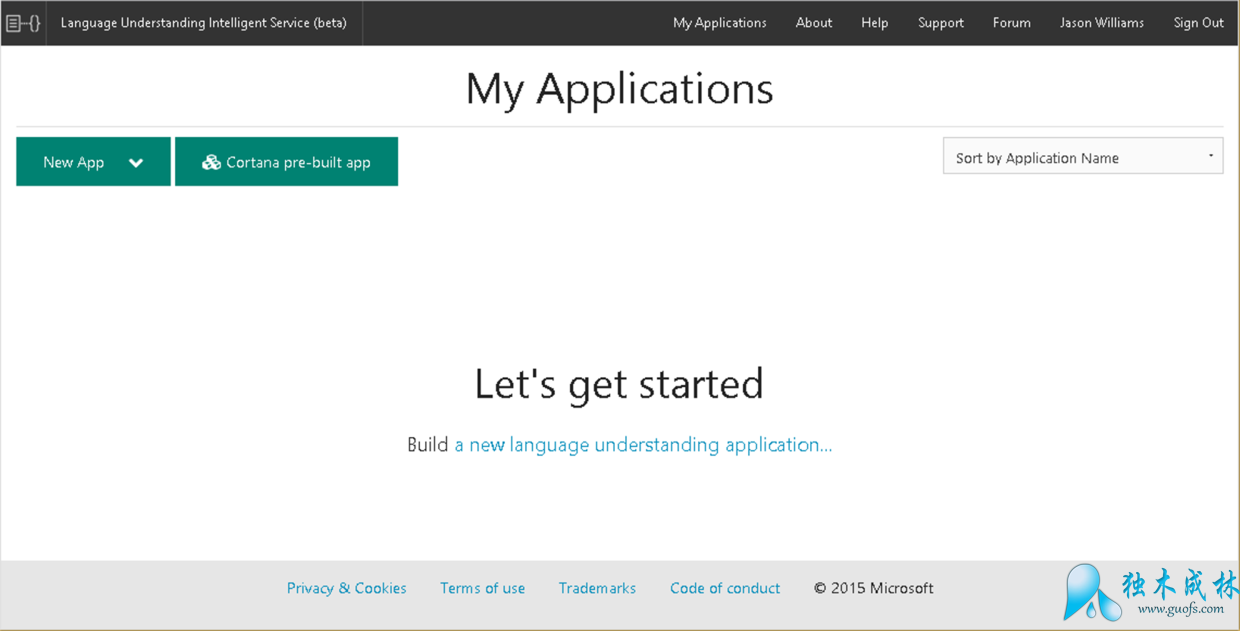Image resolution: width=1240 pixels, height=631 pixels.
Task: Follow the new language understanding application link
Action: (x=643, y=445)
